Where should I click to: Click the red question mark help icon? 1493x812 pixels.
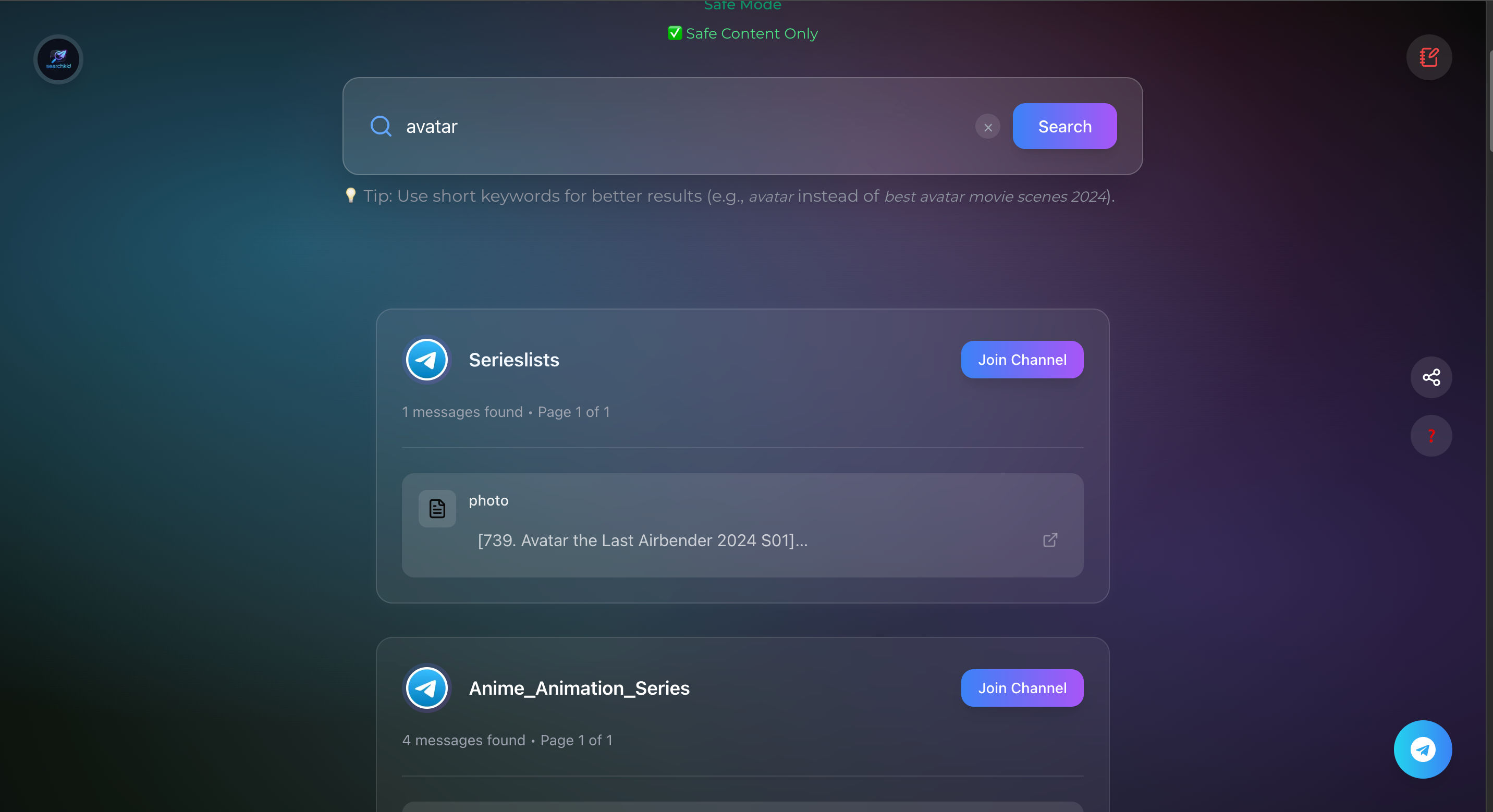(1431, 436)
